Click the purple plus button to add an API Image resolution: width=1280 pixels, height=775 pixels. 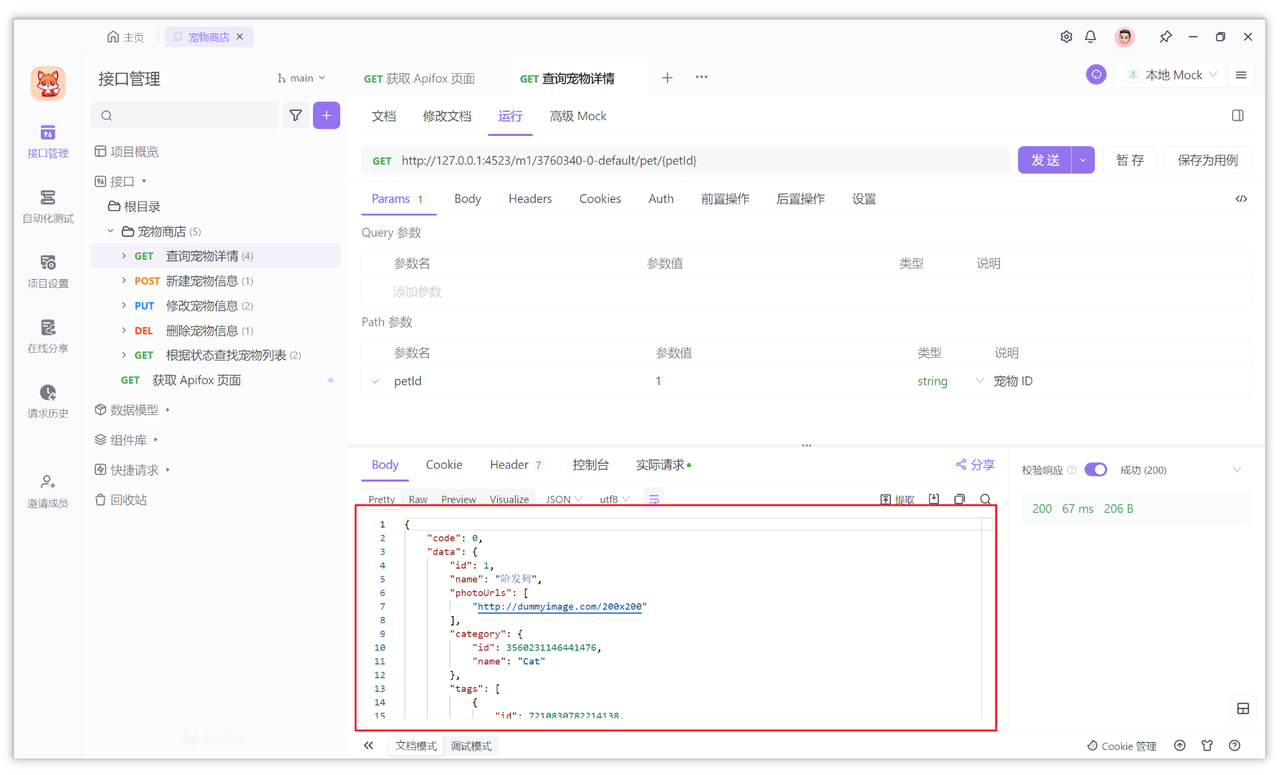(326, 116)
